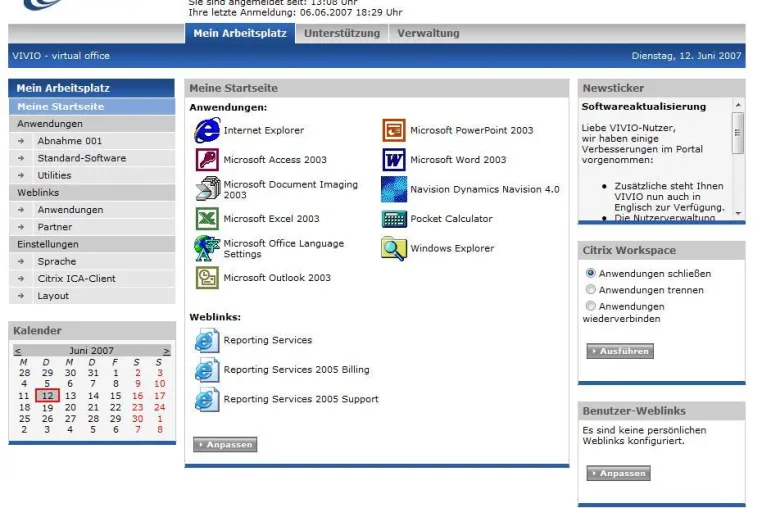
Task: Open the Standard-Software link
Action: [82, 158]
